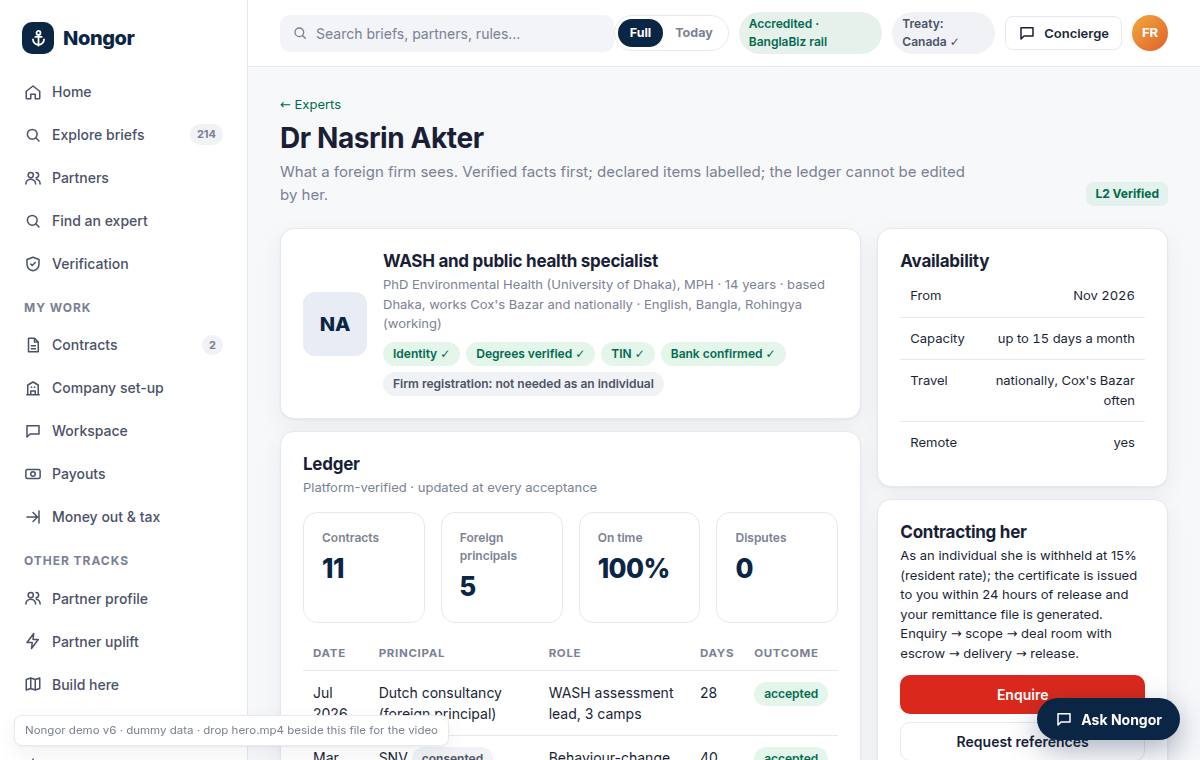
Task: Click the TIN verified tag
Action: [628, 354]
